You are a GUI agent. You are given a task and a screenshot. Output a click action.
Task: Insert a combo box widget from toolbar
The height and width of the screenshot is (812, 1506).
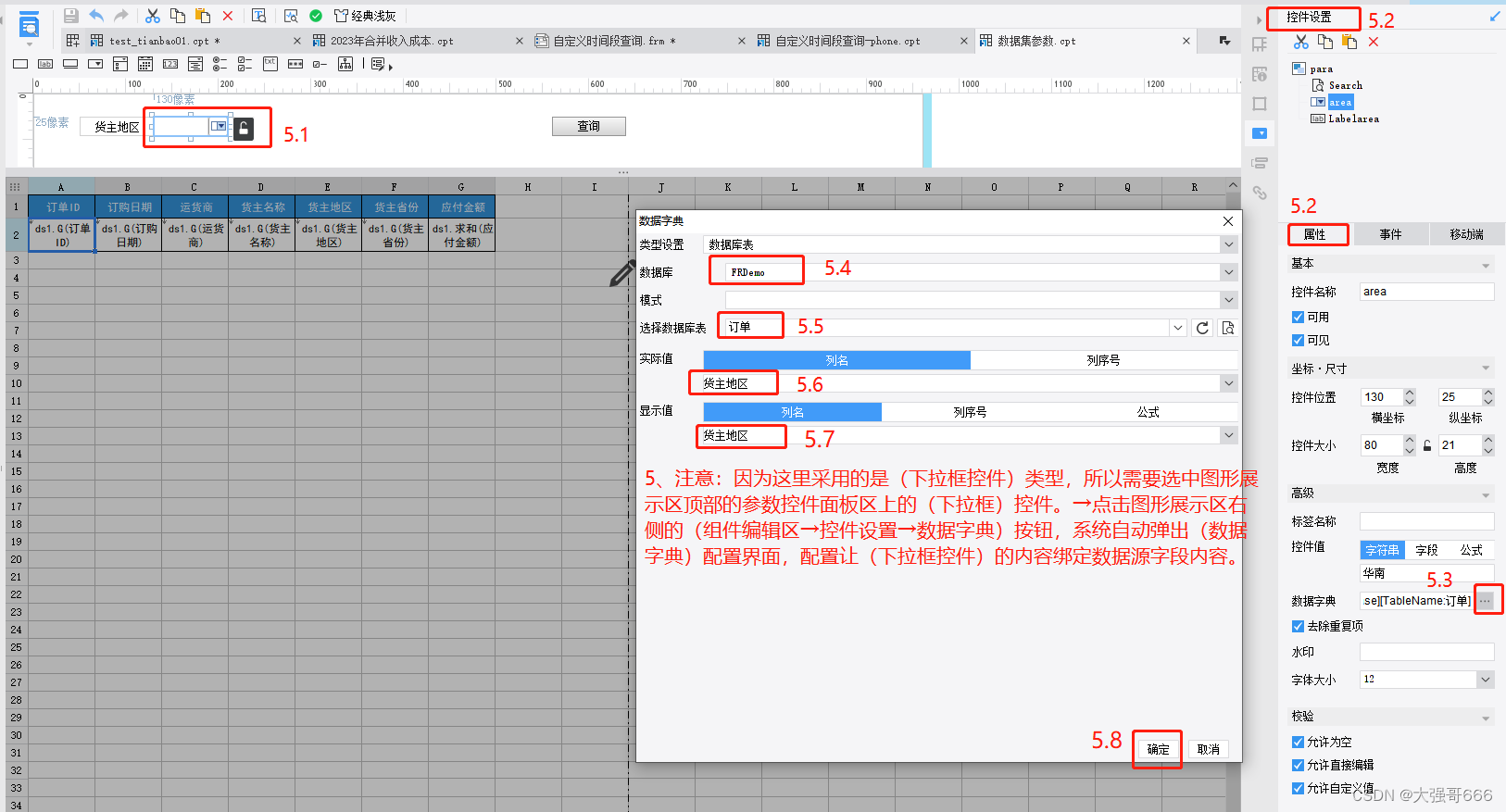coord(95,64)
